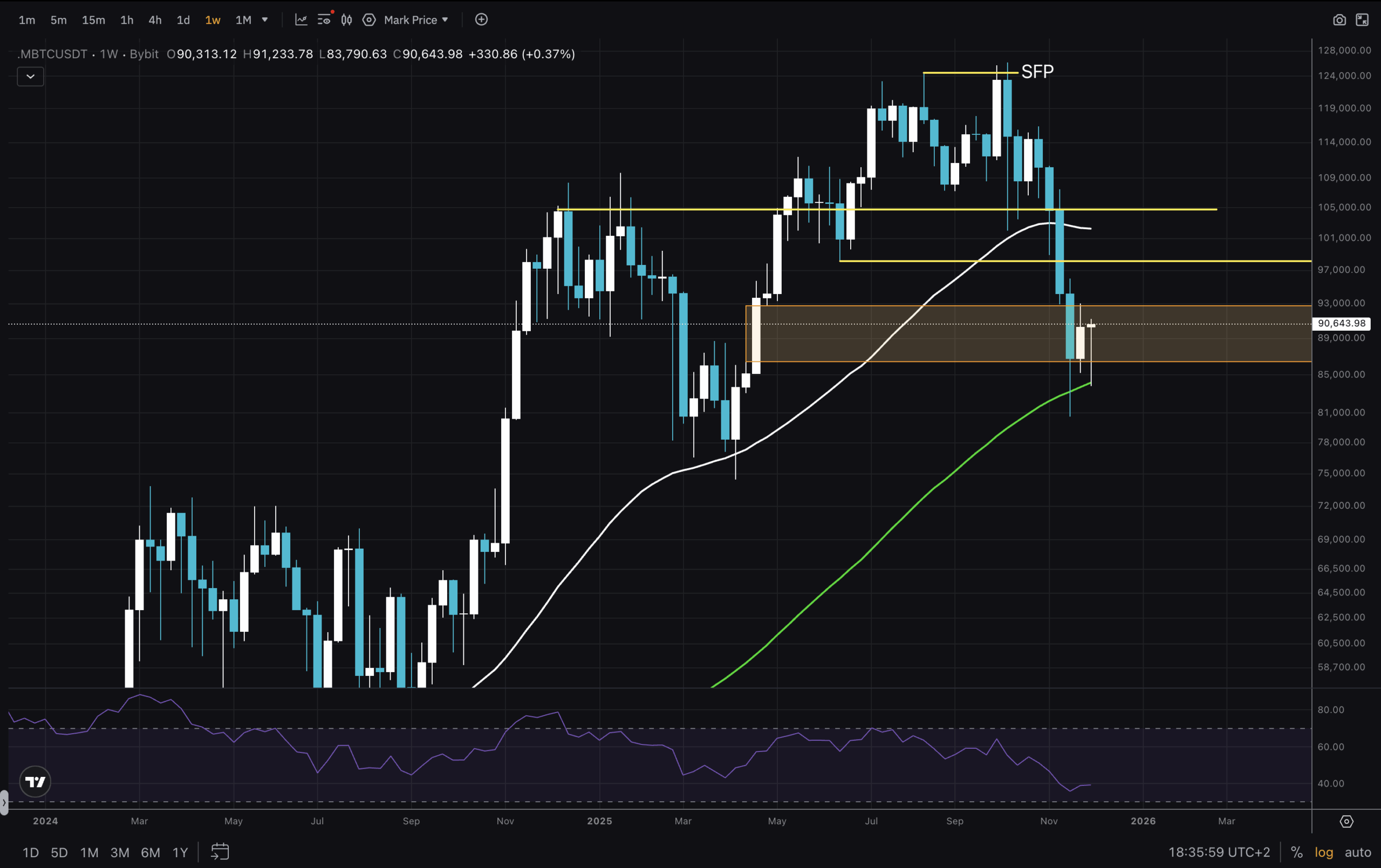The image size is (1381, 868).
Task: Toggle the log scale option
Action: pos(1324,852)
